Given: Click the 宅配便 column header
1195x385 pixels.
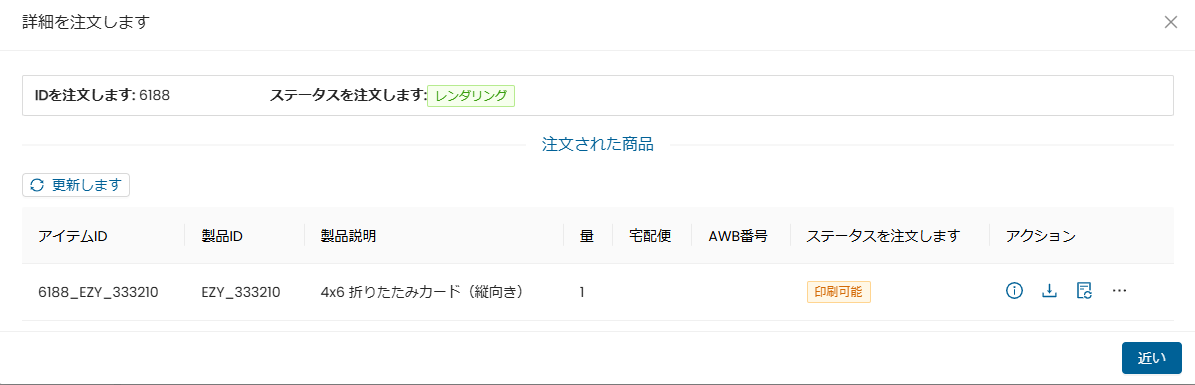Looking at the screenshot, I should 651,236.
